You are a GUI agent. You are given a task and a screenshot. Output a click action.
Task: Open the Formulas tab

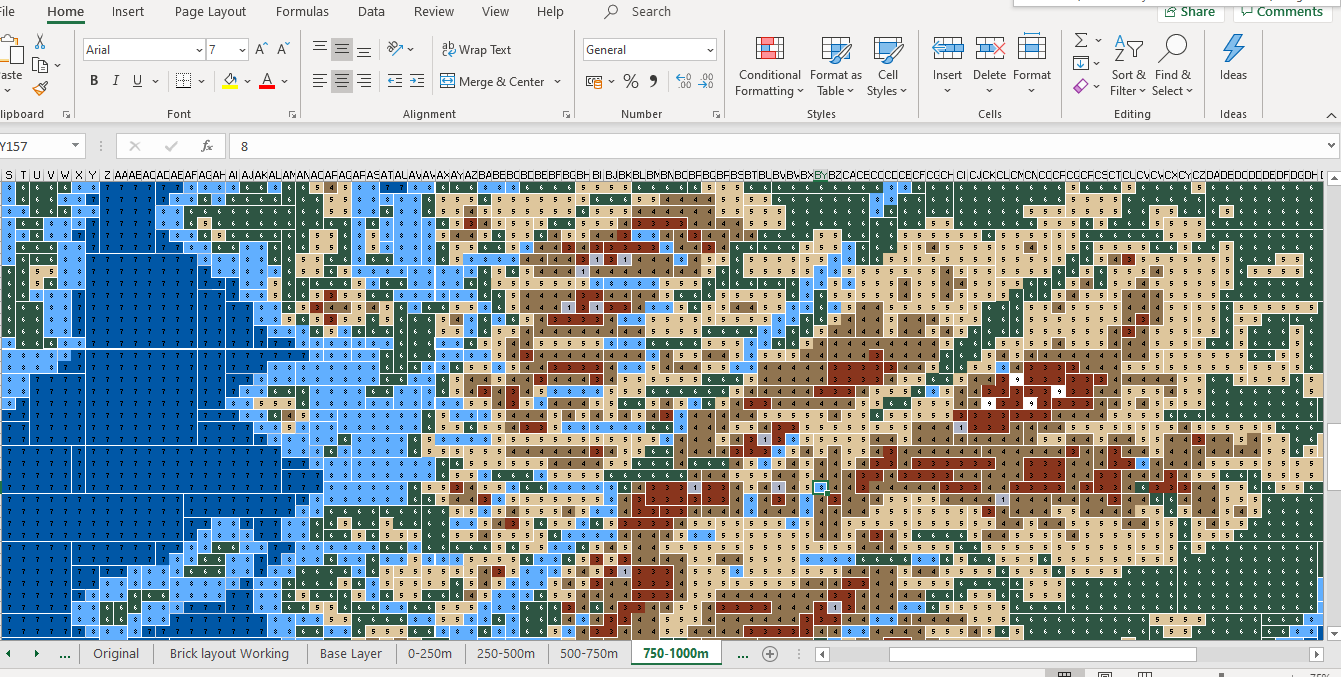(x=302, y=12)
